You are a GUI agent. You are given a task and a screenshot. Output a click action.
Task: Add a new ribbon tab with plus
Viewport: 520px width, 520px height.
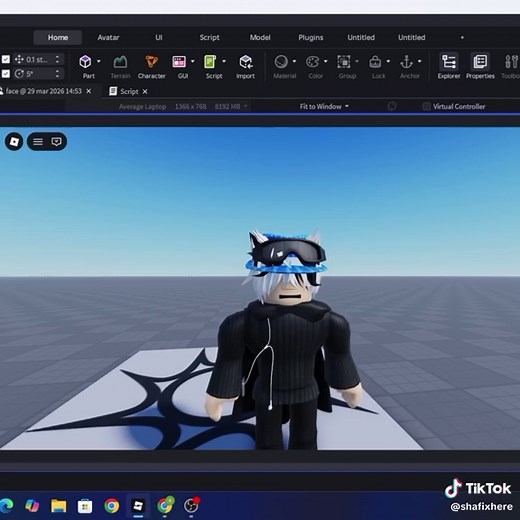point(462,37)
